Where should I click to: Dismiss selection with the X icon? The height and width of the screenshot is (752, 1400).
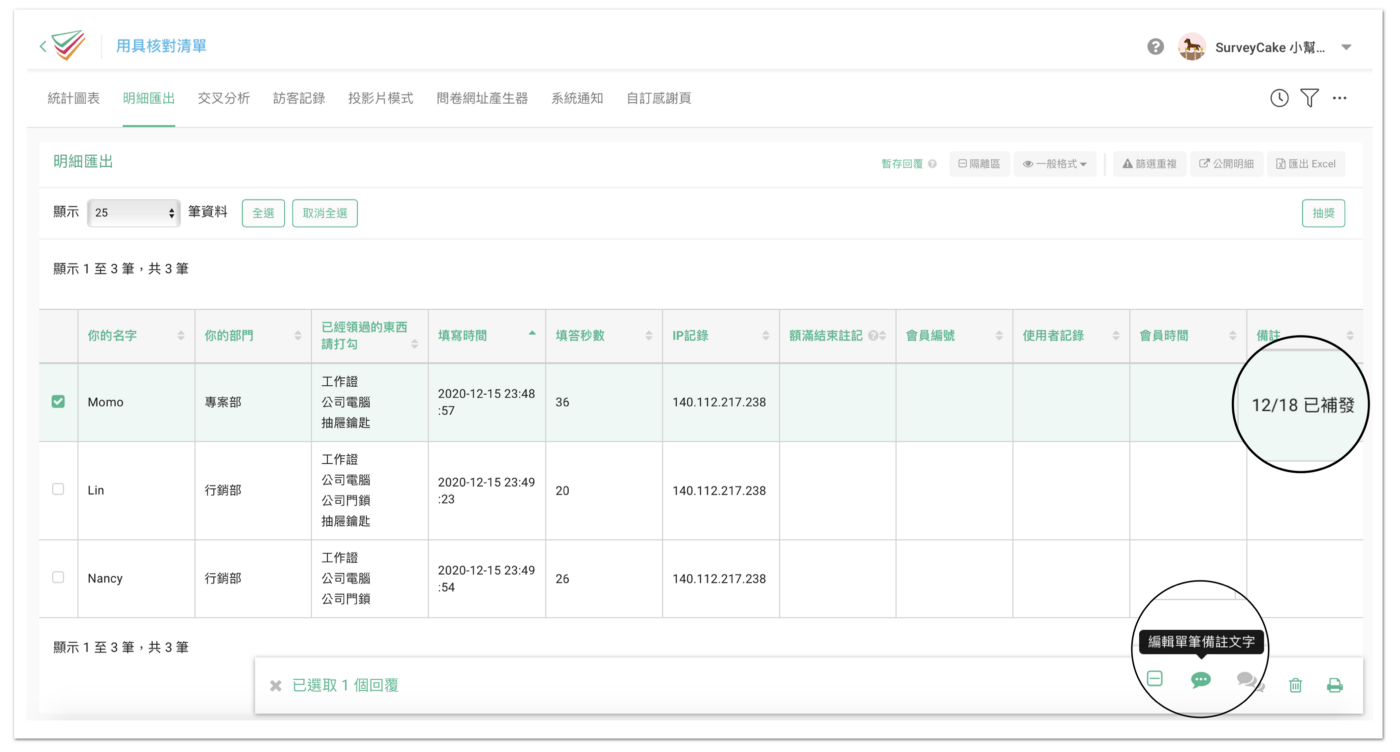[275, 686]
